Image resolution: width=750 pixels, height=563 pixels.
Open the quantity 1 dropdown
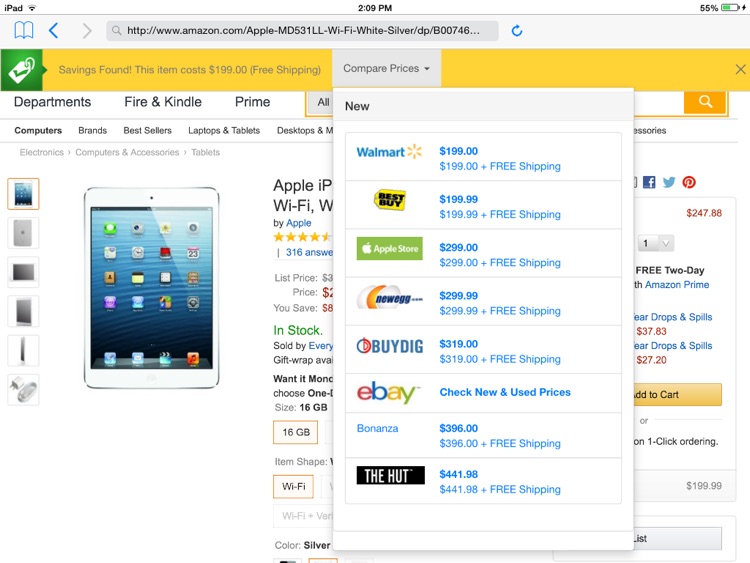point(655,243)
